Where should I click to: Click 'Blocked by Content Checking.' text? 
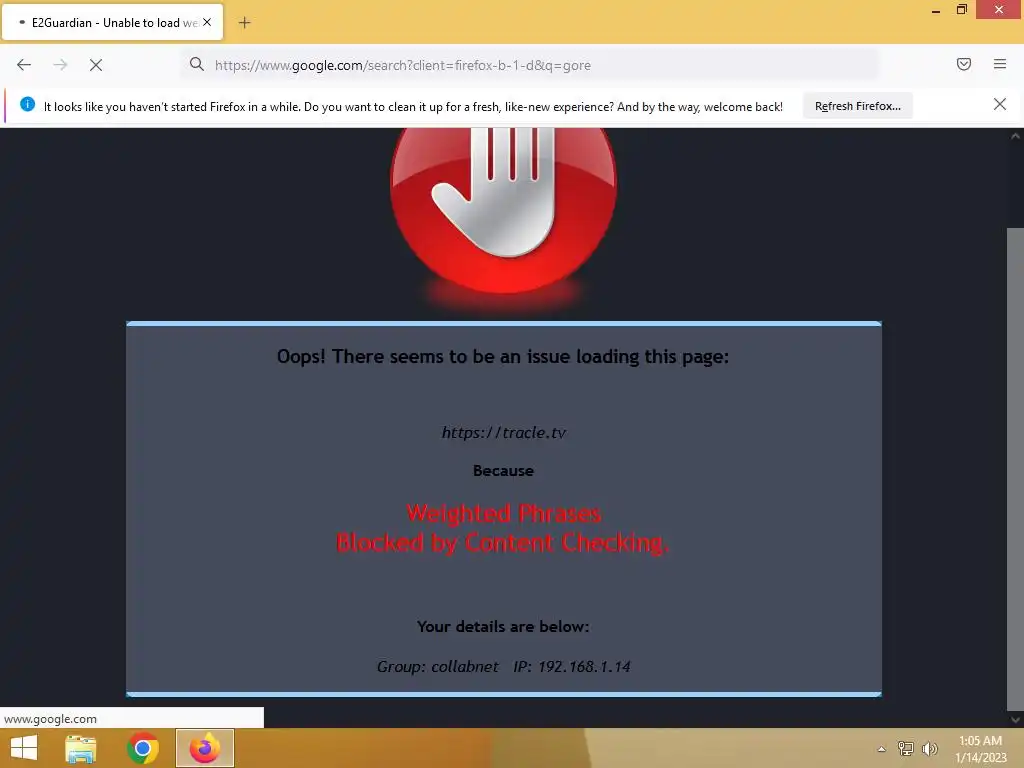coord(502,543)
